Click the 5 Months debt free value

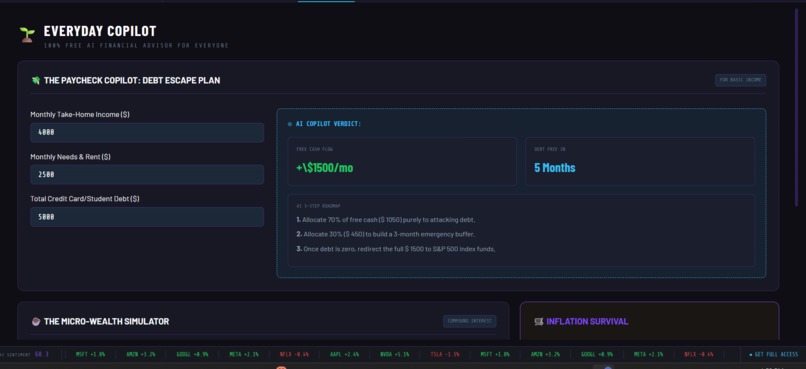pyautogui.click(x=555, y=168)
